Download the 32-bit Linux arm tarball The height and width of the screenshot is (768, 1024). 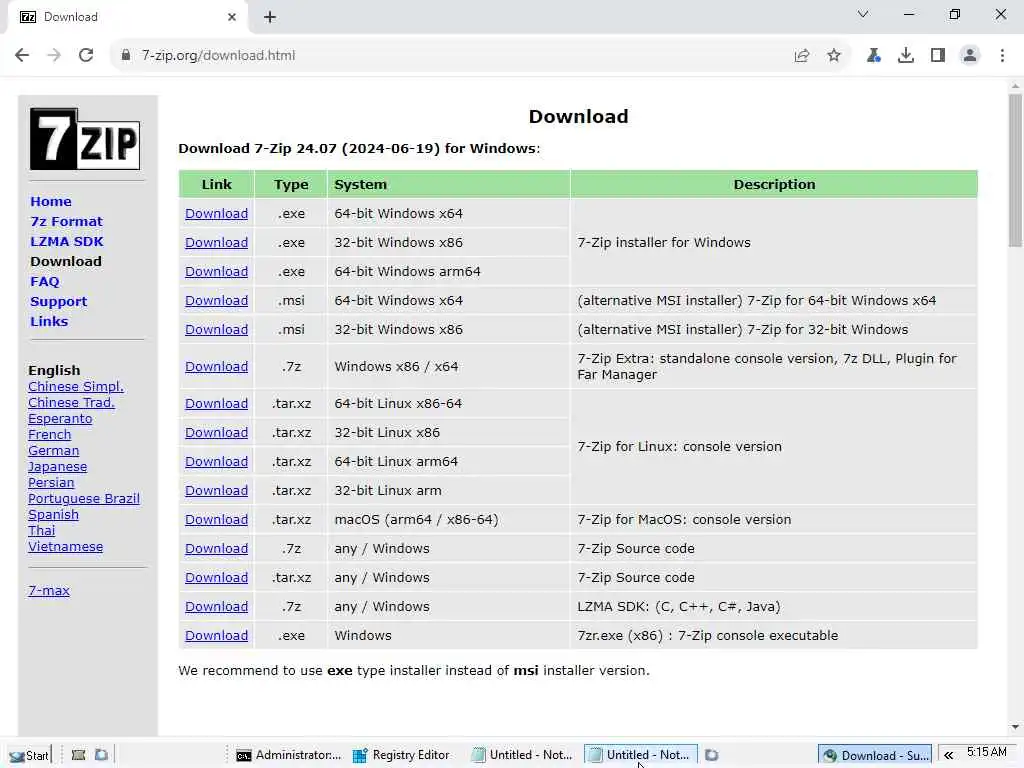pos(216,490)
